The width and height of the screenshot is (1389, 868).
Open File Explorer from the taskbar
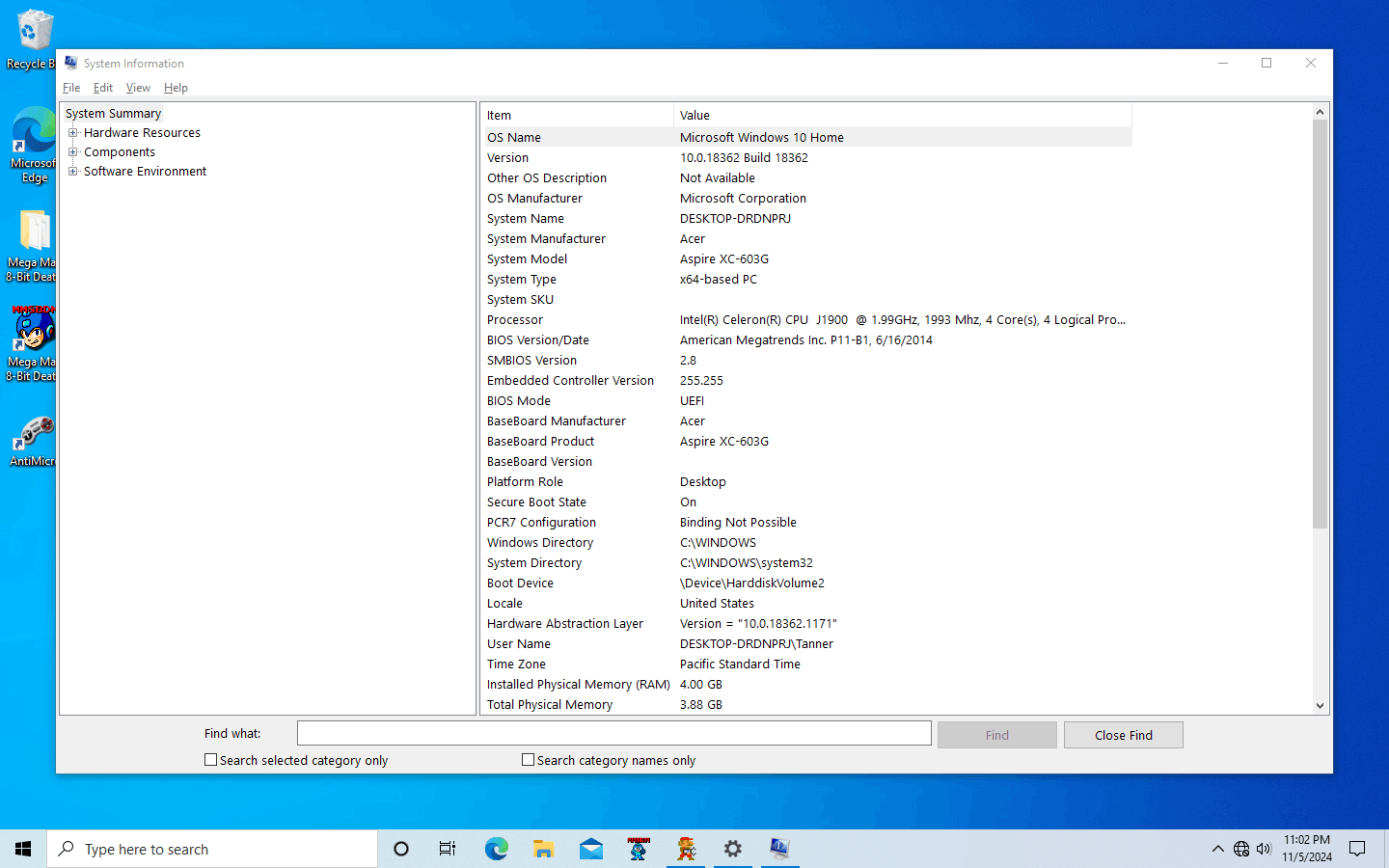[544, 849]
